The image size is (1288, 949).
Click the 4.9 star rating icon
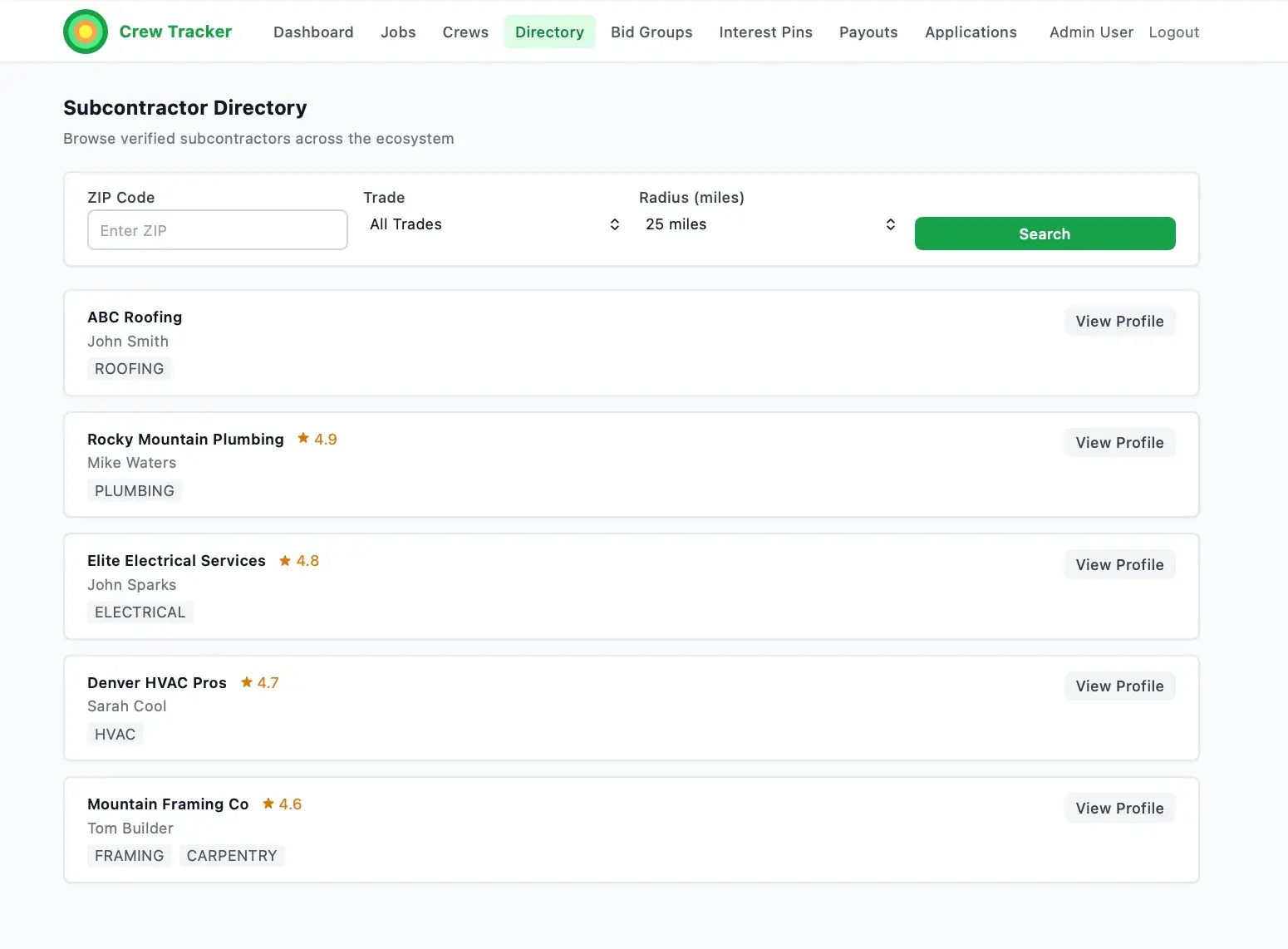click(303, 438)
